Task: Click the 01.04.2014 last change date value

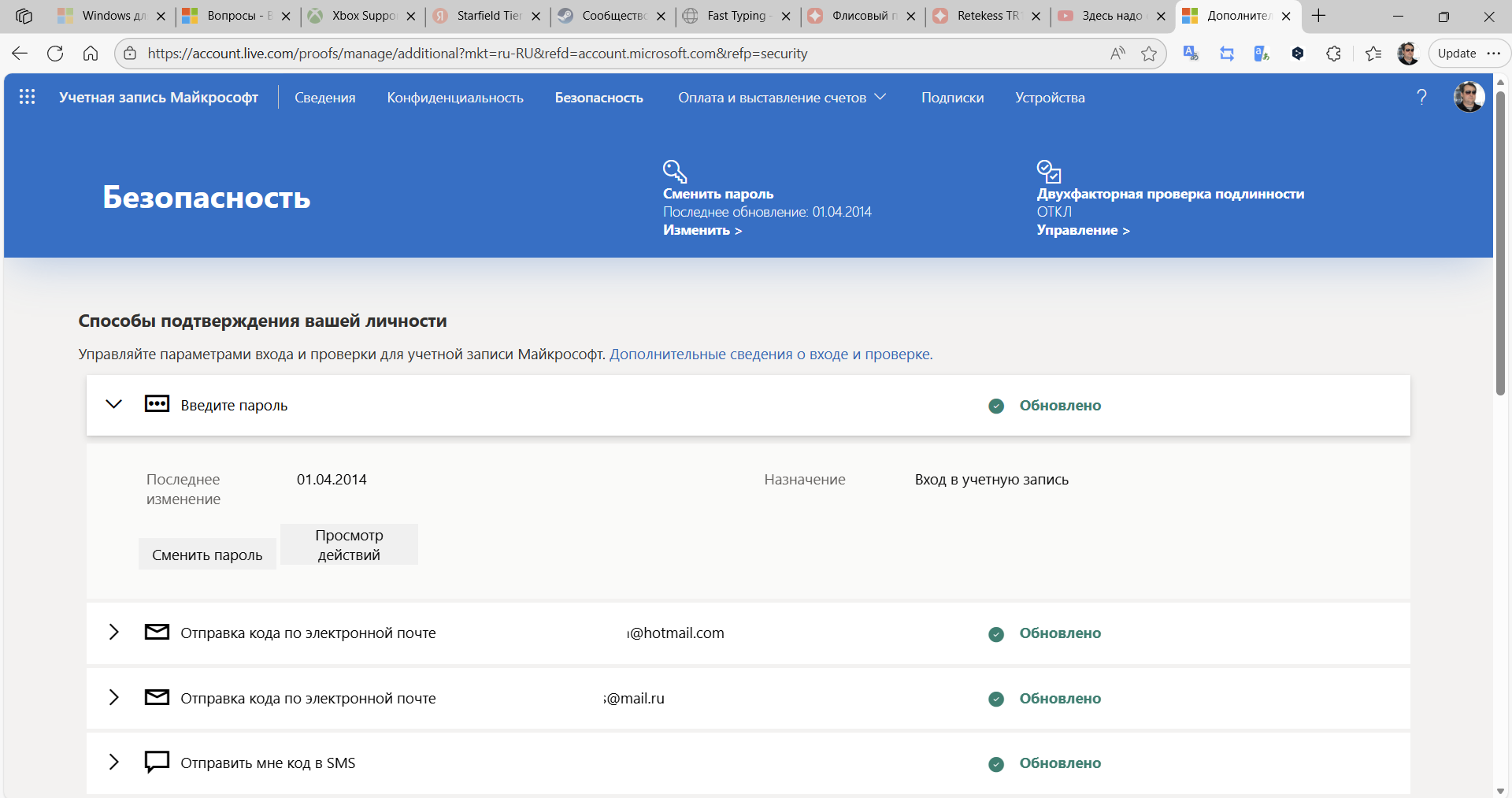Action: (332, 479)
